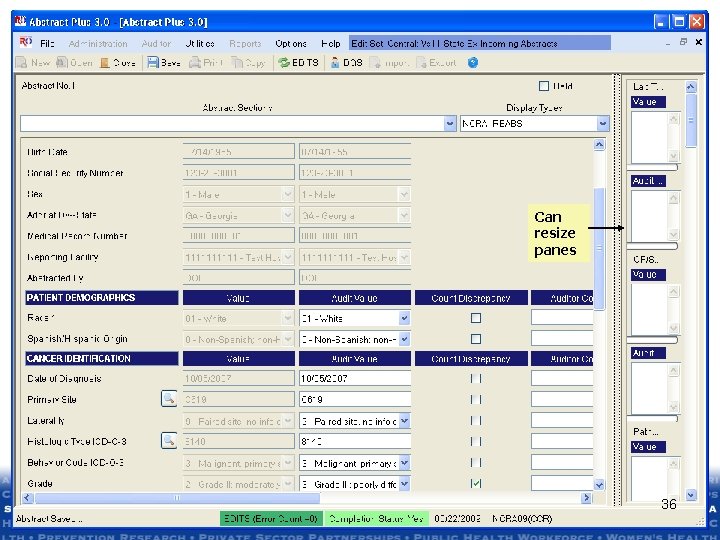
Task: Check Count Discrepancy for Laterality
Action: click(476, 421)
